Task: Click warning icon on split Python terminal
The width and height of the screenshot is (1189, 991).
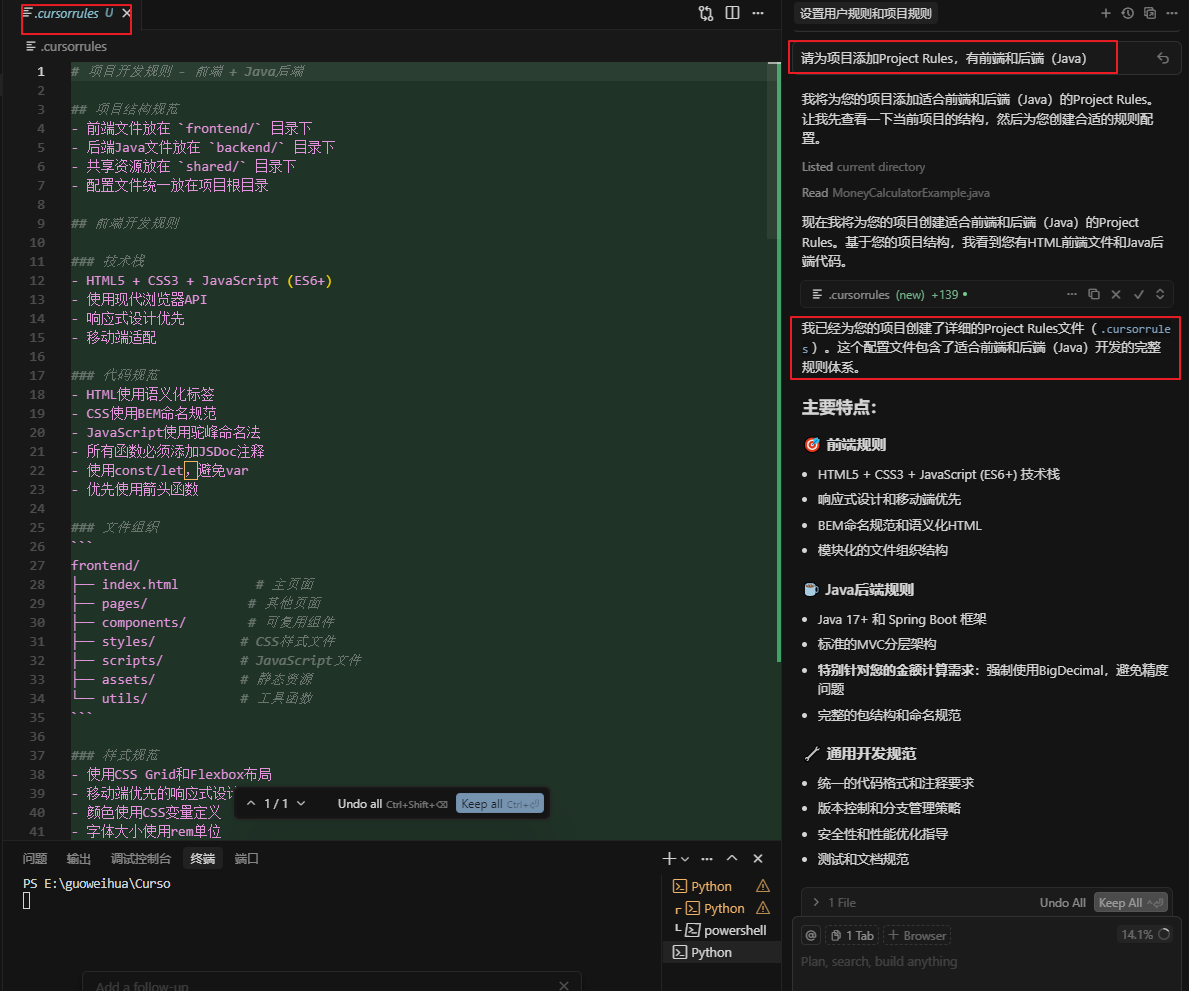Action: pyautogui.click(x=763, y=908)
